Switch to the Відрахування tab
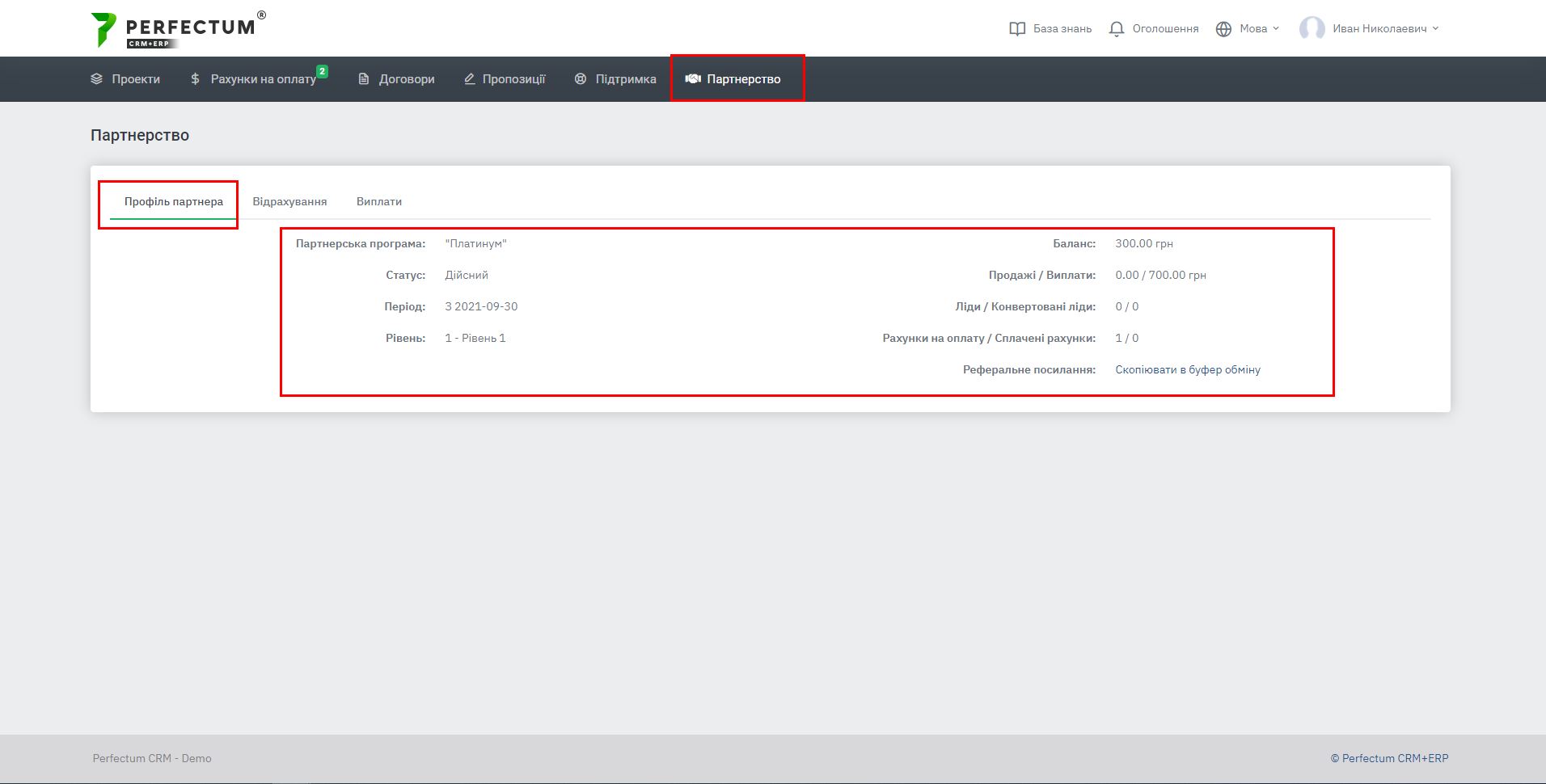Image resolution: width=1546 pixels, height=784 pixels. [289, 201]
